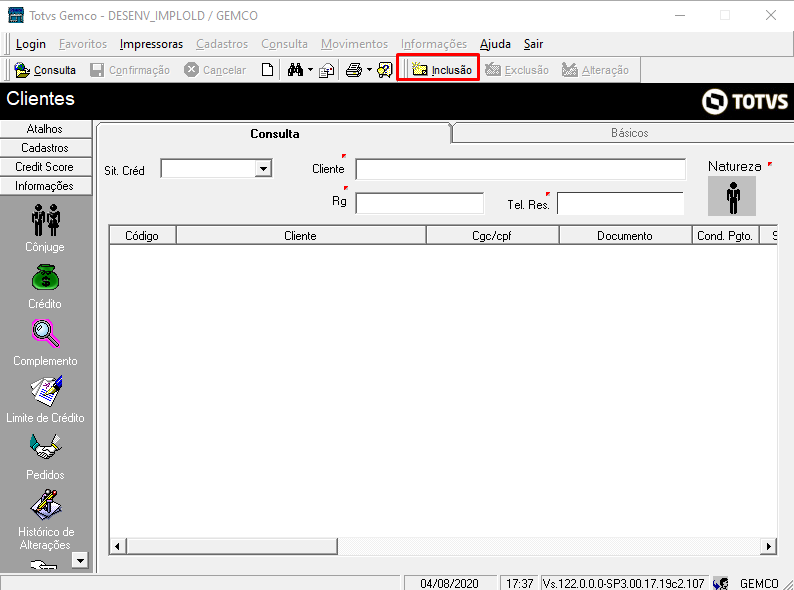This screenshot has height=590, width=794.
Task: Open the Consulta menu in menu bar
Action: 285,44
